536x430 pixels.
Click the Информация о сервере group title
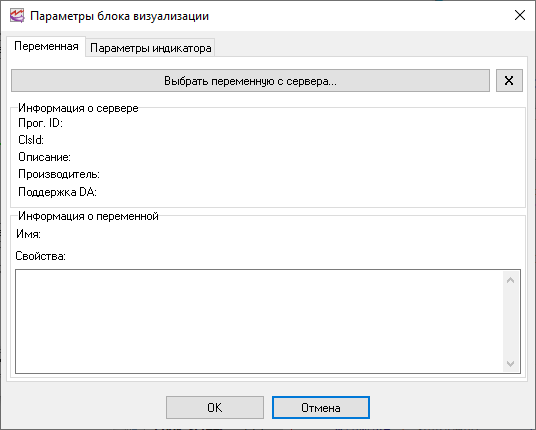tap(78, 108)
